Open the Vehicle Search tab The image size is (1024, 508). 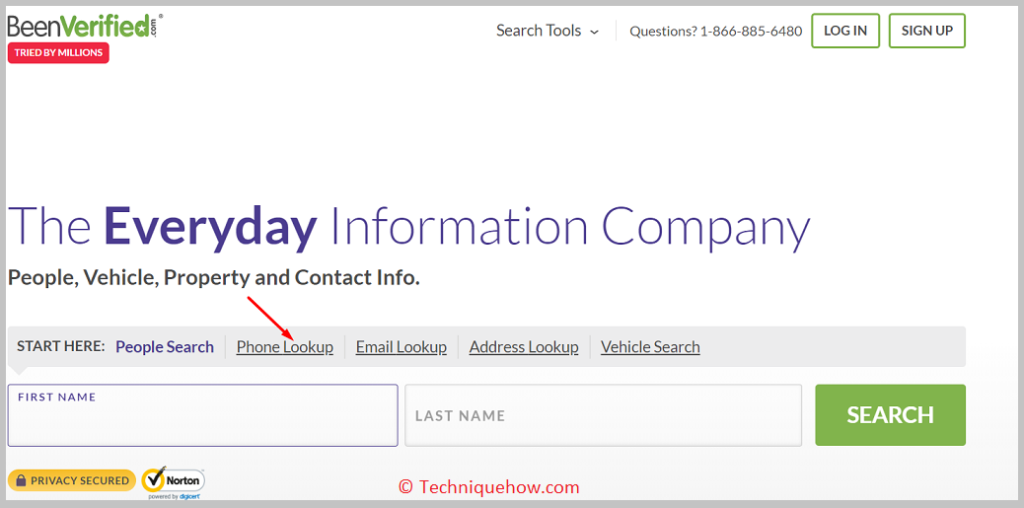pyautogui.click(x=650, y=347)
